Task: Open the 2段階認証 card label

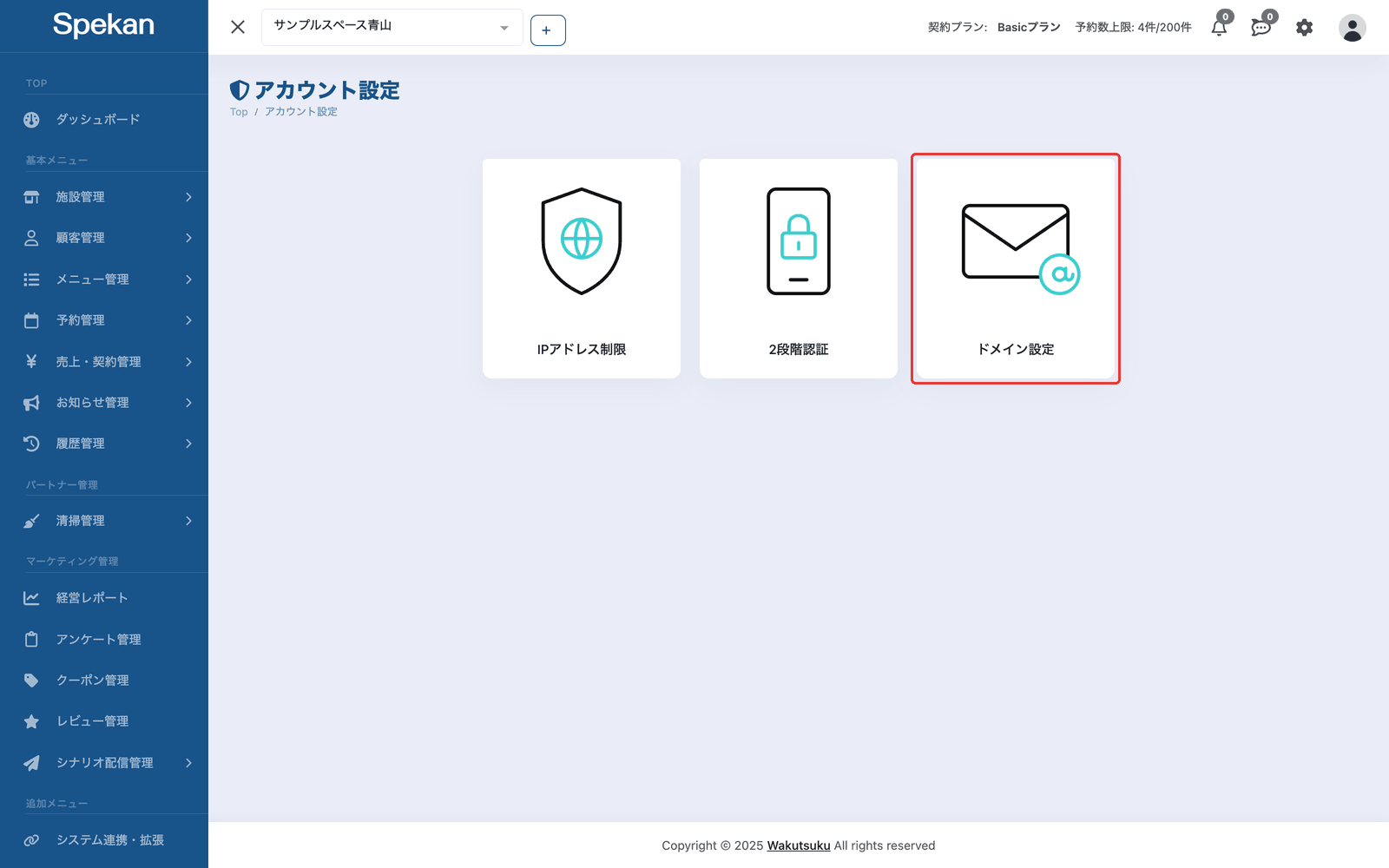Action: point(799,349)
